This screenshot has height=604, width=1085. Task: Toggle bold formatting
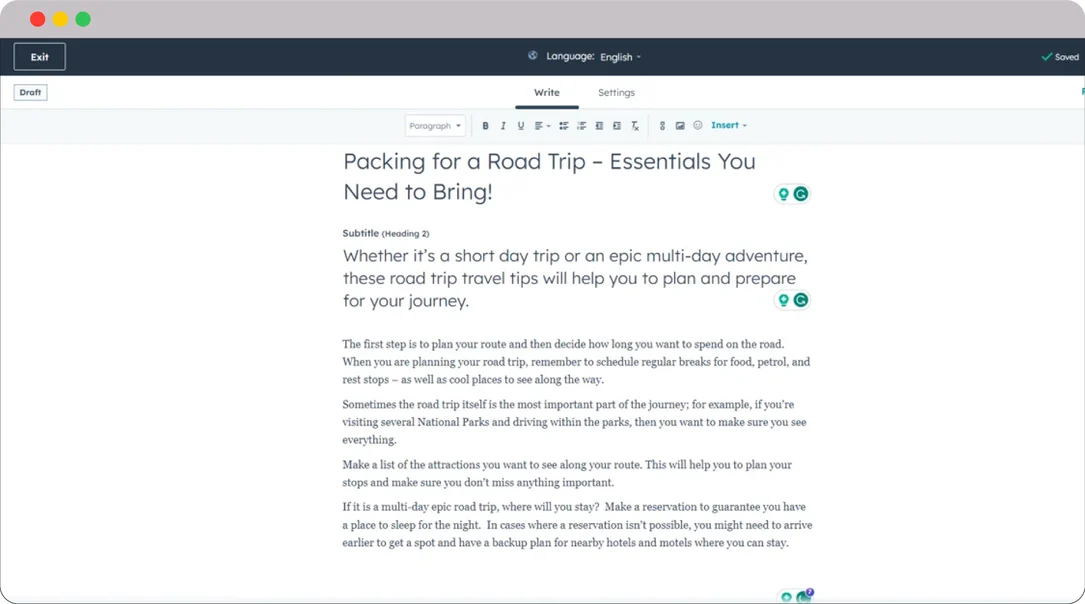485,126
